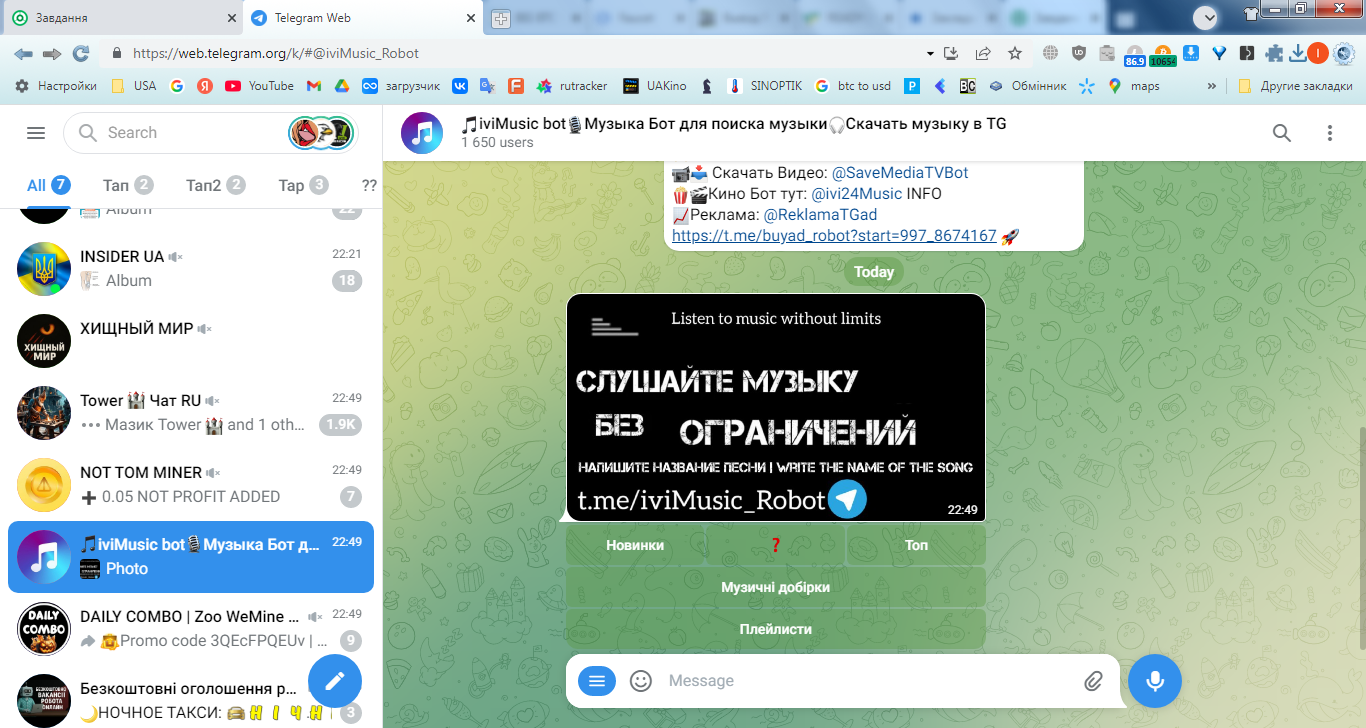Click the Плейлисти bot button
This screenshot has width=1366, height=728.
coord(776,629)
